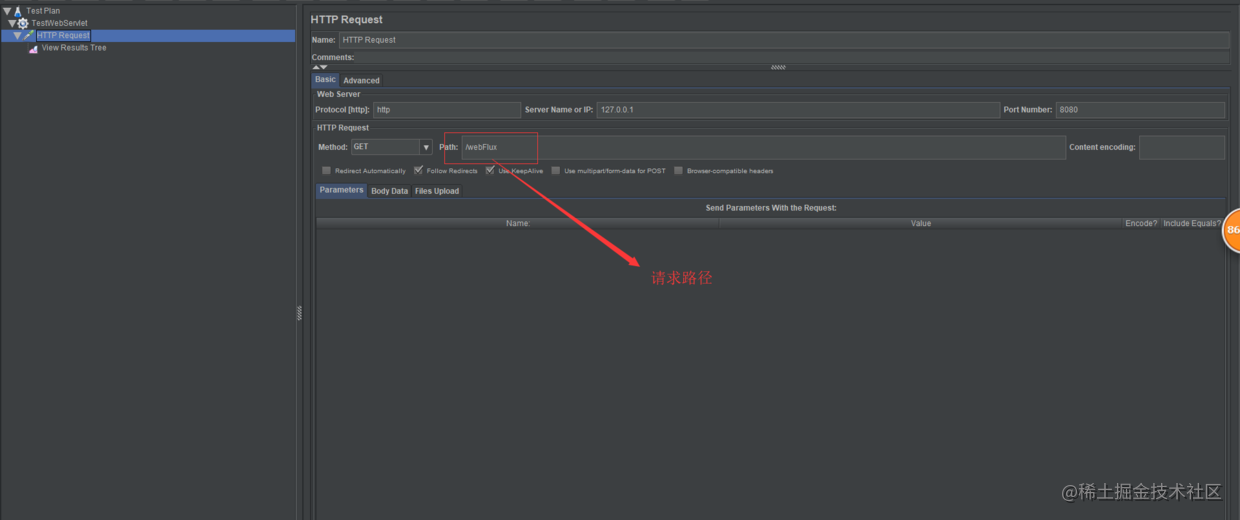Open the Files Upload tab
The height and width of the screenshot is (520, 1240).
437,191
